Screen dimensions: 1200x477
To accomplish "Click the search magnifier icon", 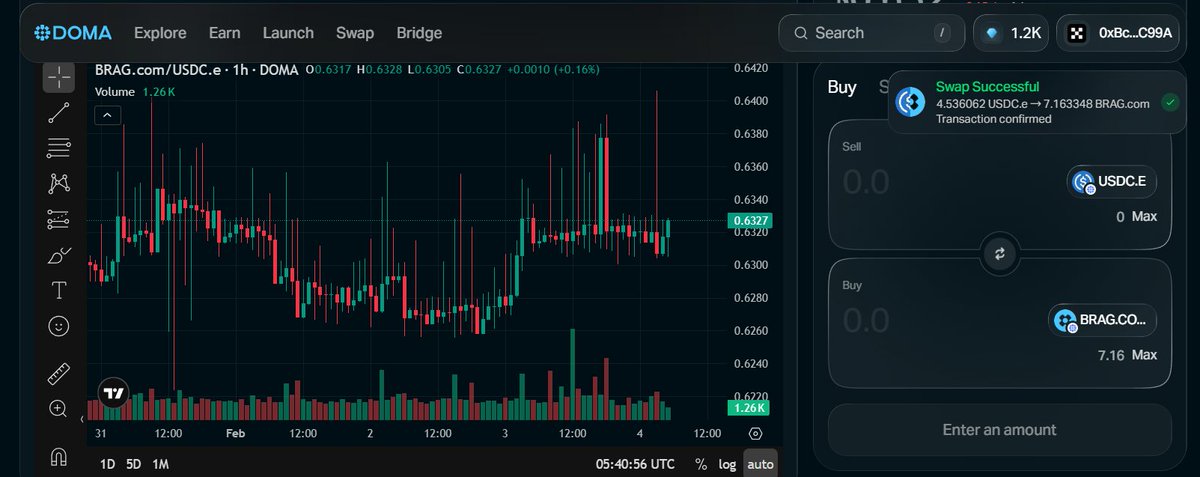I will click(x=800, y=33).
